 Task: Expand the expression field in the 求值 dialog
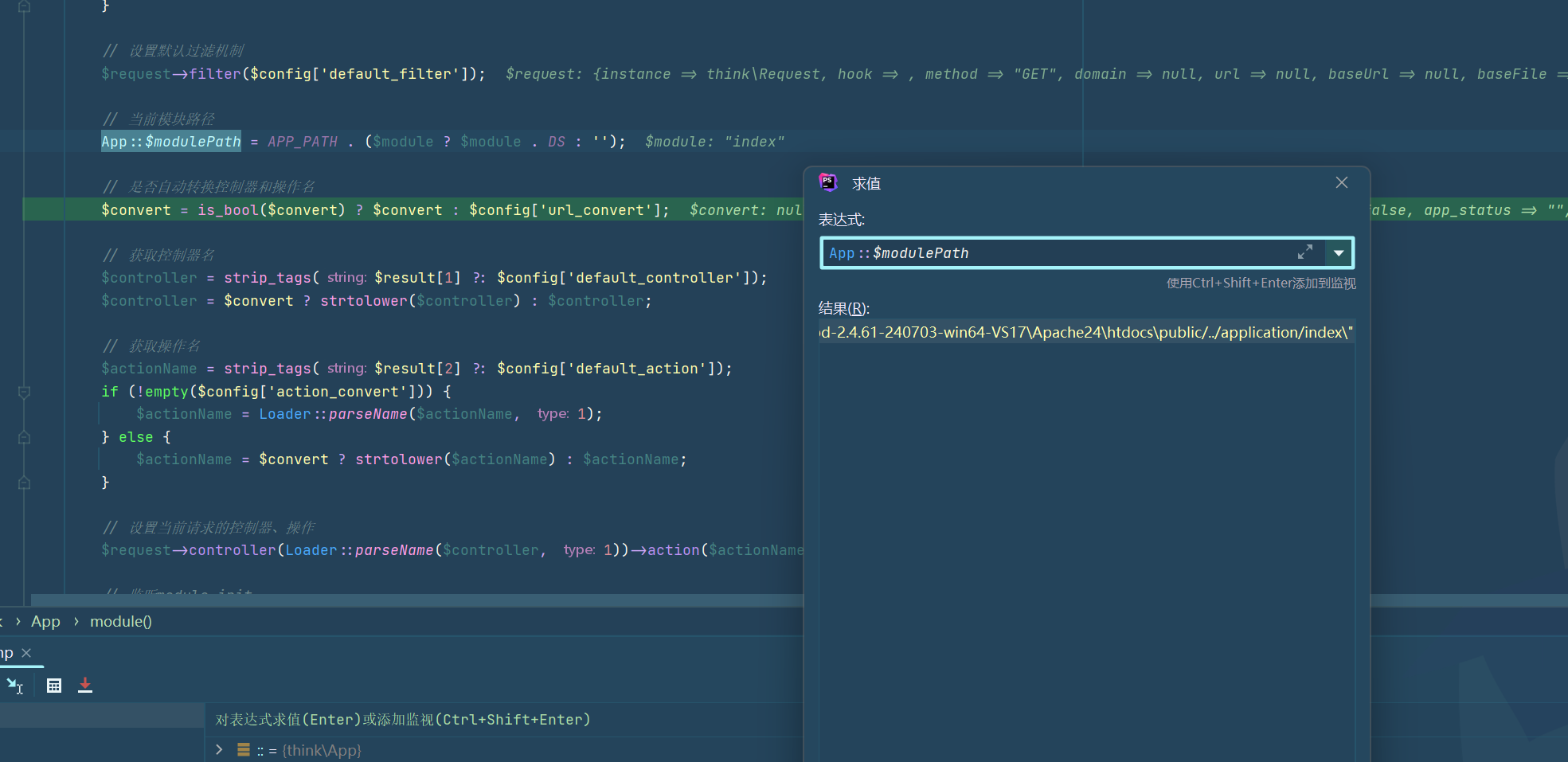[x=1304, y=252]
